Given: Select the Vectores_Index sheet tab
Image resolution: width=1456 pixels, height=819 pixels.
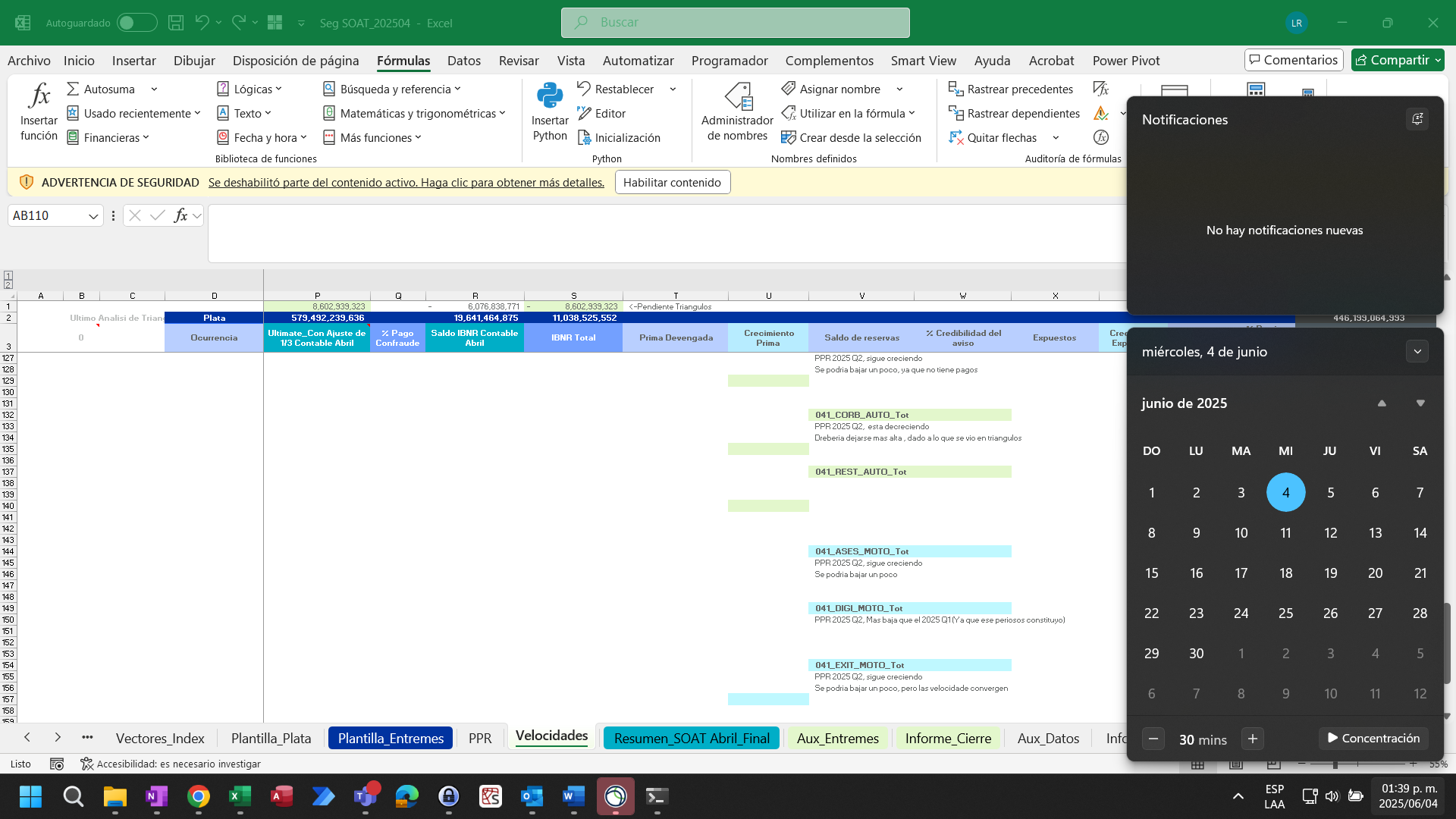Looking at the screenshot, I should [160, 739].
